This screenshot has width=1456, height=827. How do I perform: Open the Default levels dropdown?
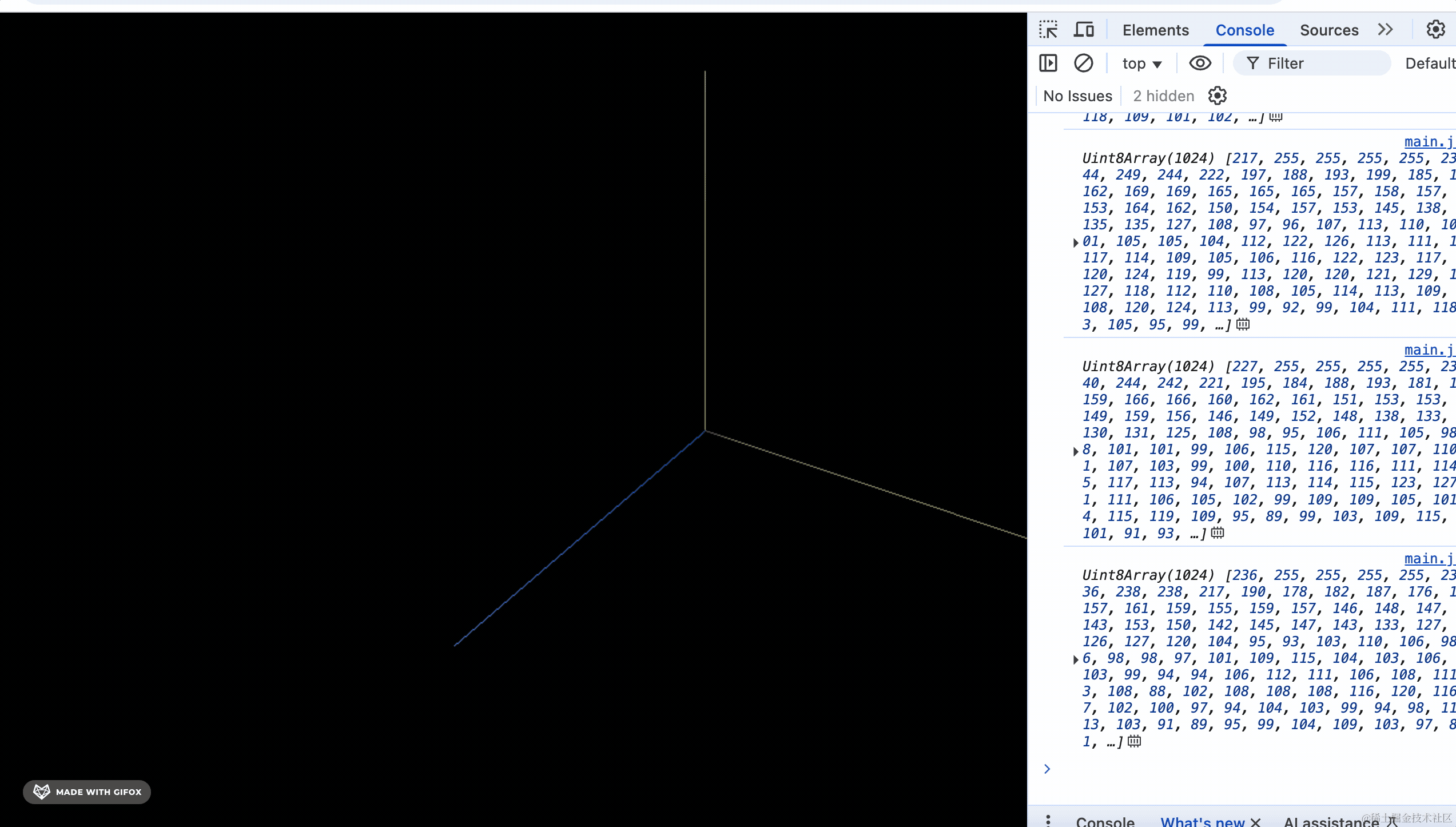point(1430,63)
